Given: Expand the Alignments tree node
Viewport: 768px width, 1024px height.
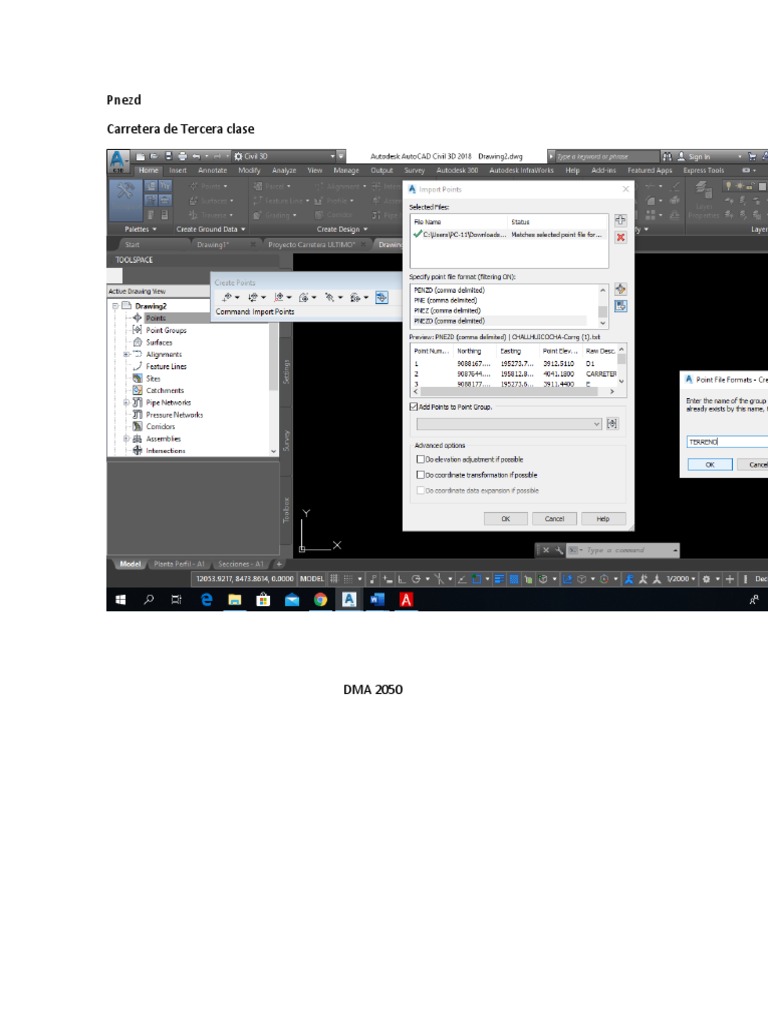Looking at the screenshot, I should point(126,355).
